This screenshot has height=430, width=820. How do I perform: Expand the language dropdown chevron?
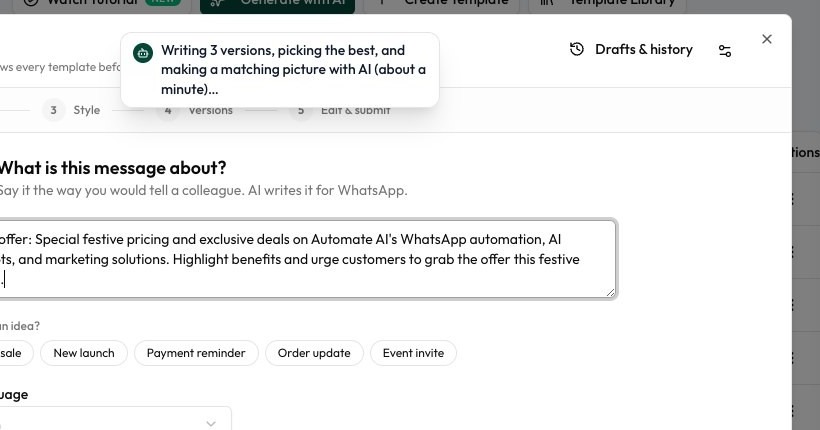coord(211,423)
